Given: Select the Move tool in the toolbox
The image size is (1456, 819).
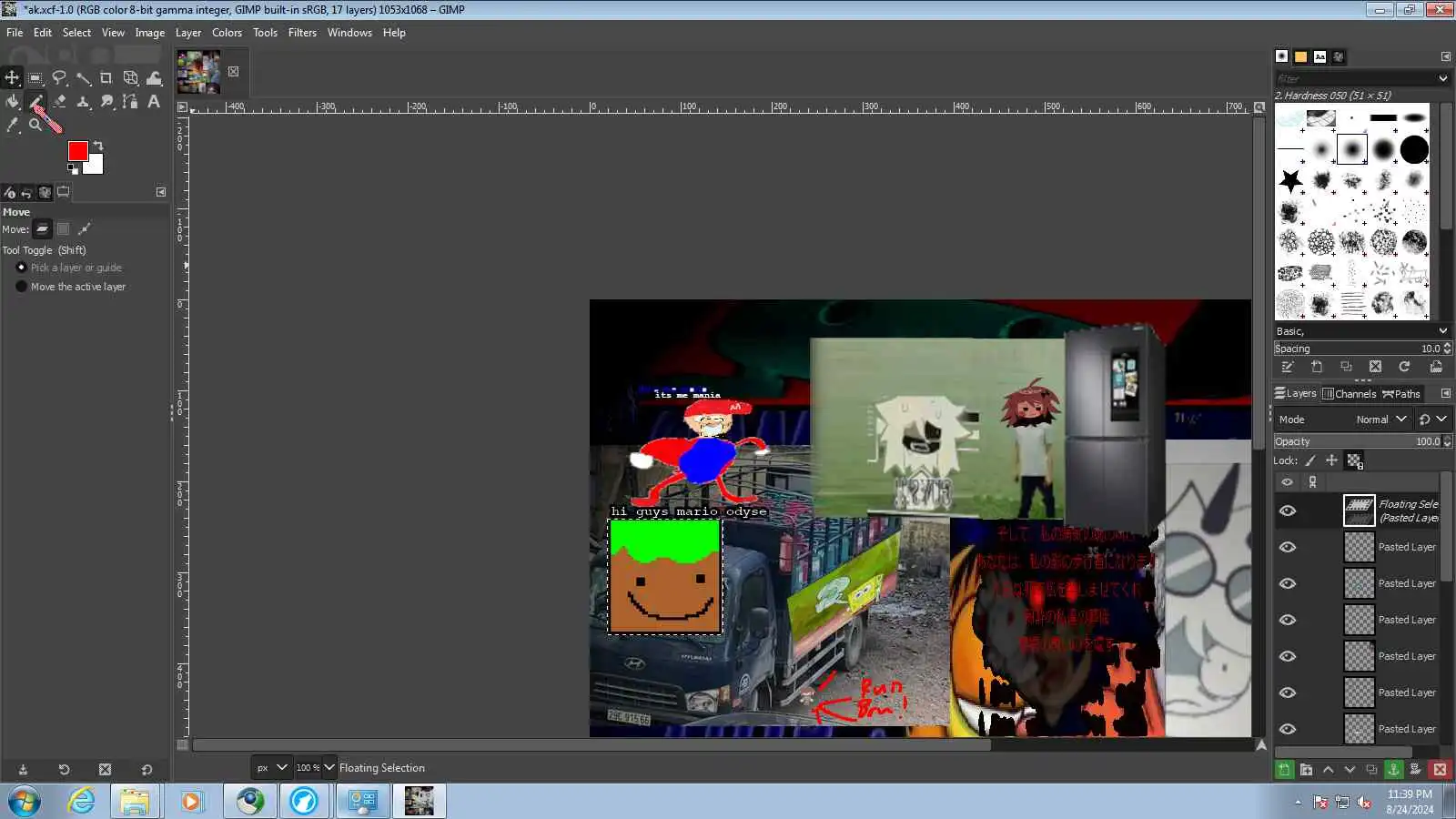Looking at the screenshot, I should point(12,78).
